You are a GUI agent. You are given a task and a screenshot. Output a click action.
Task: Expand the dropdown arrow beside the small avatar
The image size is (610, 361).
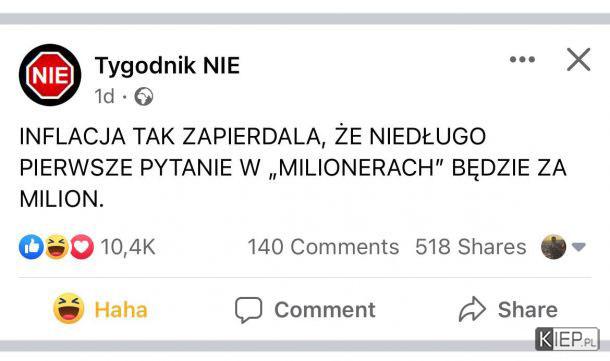point(579,247)
